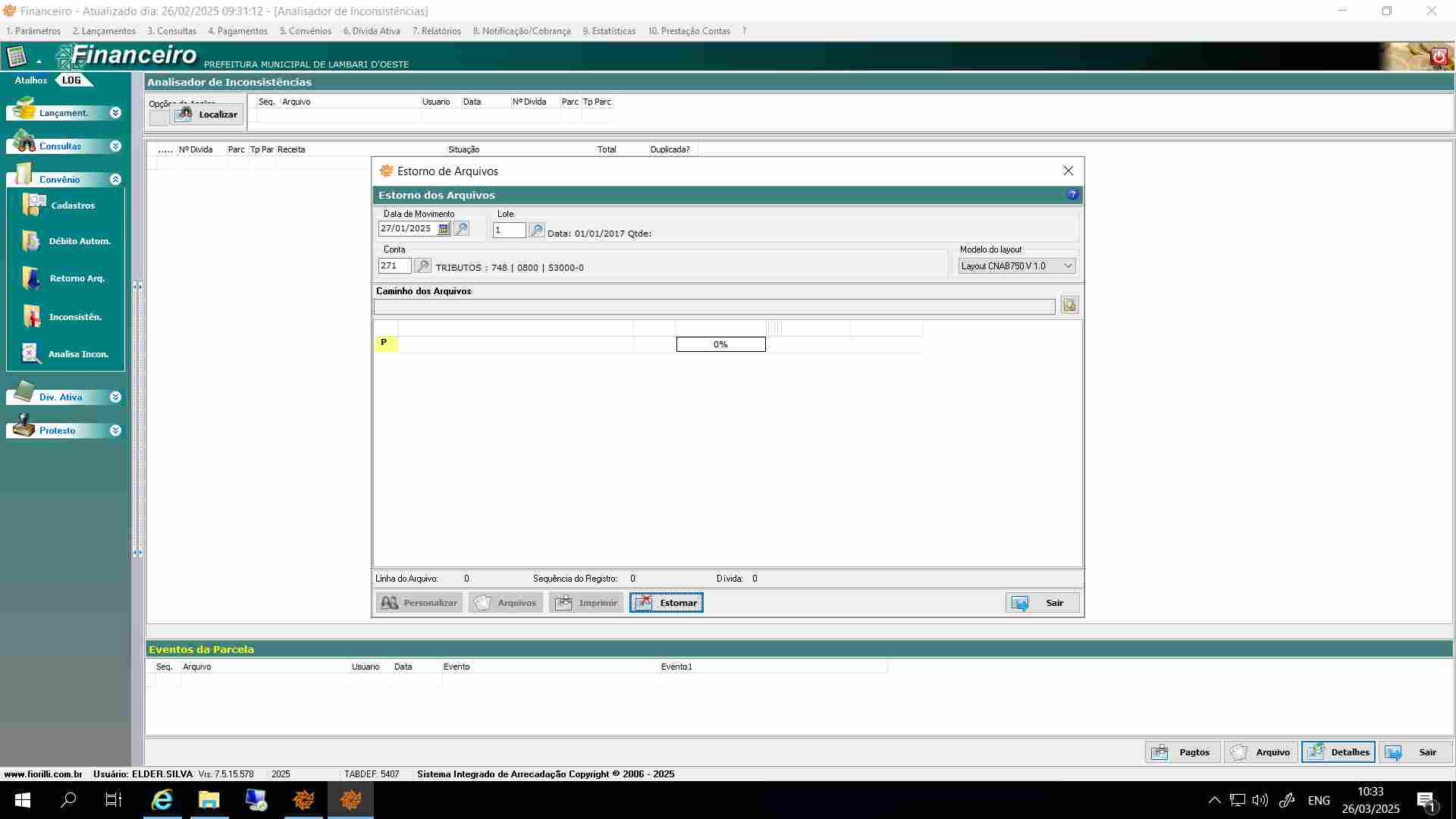The height and width of the screenshot is (819, 1456).
Task: Collapse the Convênio sidebar group
Action: point(115,179)
